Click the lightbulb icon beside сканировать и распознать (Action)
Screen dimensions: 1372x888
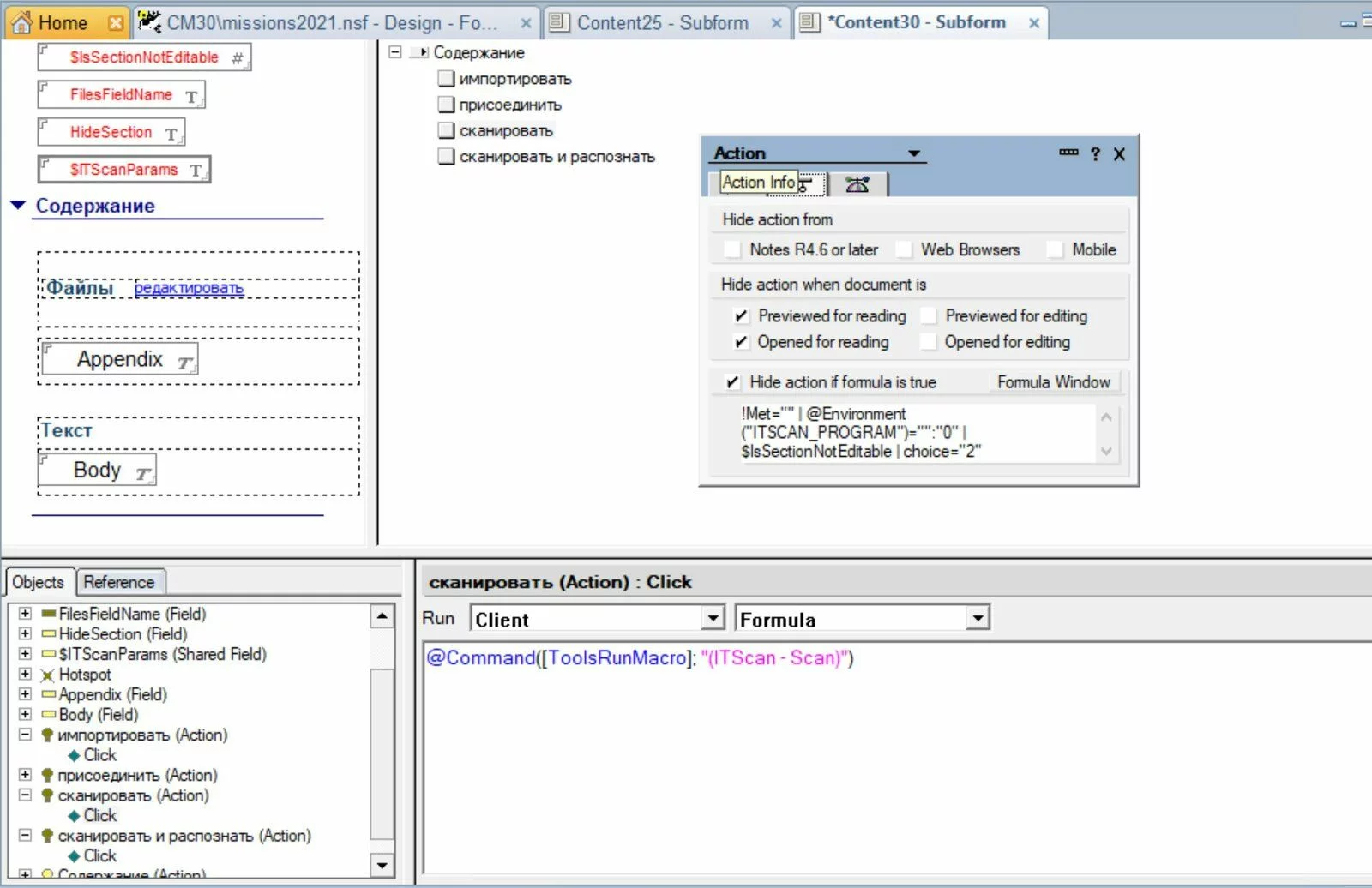point(48,836)
